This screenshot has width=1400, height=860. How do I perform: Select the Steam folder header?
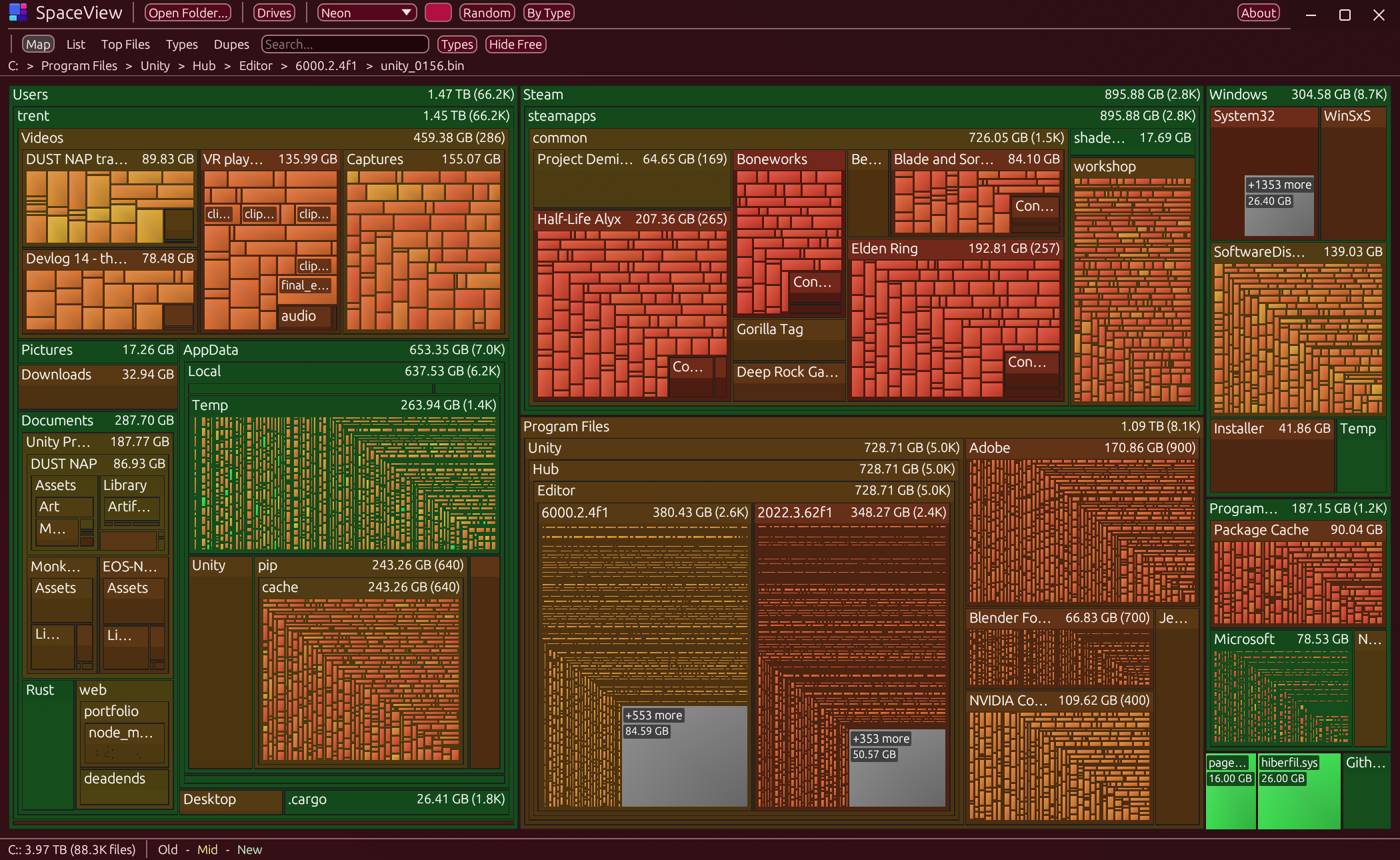click(861, 95)
